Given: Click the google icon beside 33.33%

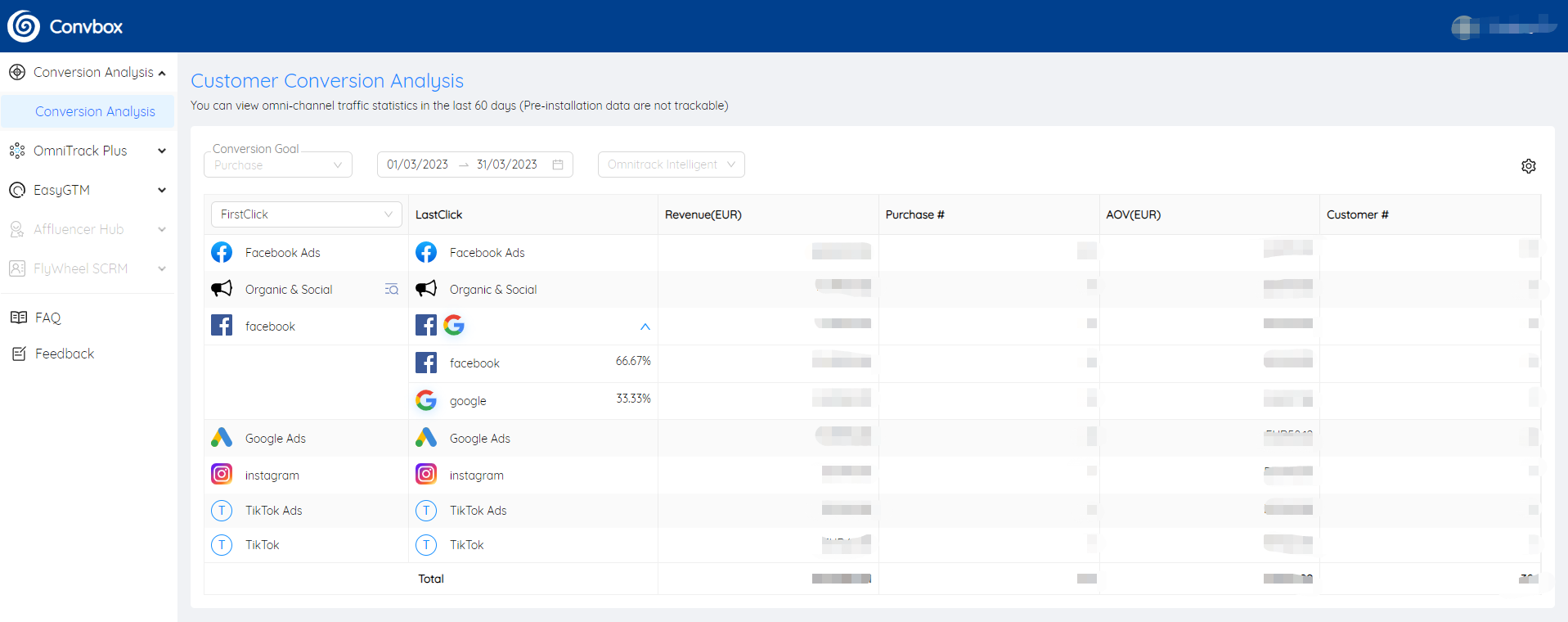Looking at the screenshot, I should pyautogui.click(x=426, y=400).
